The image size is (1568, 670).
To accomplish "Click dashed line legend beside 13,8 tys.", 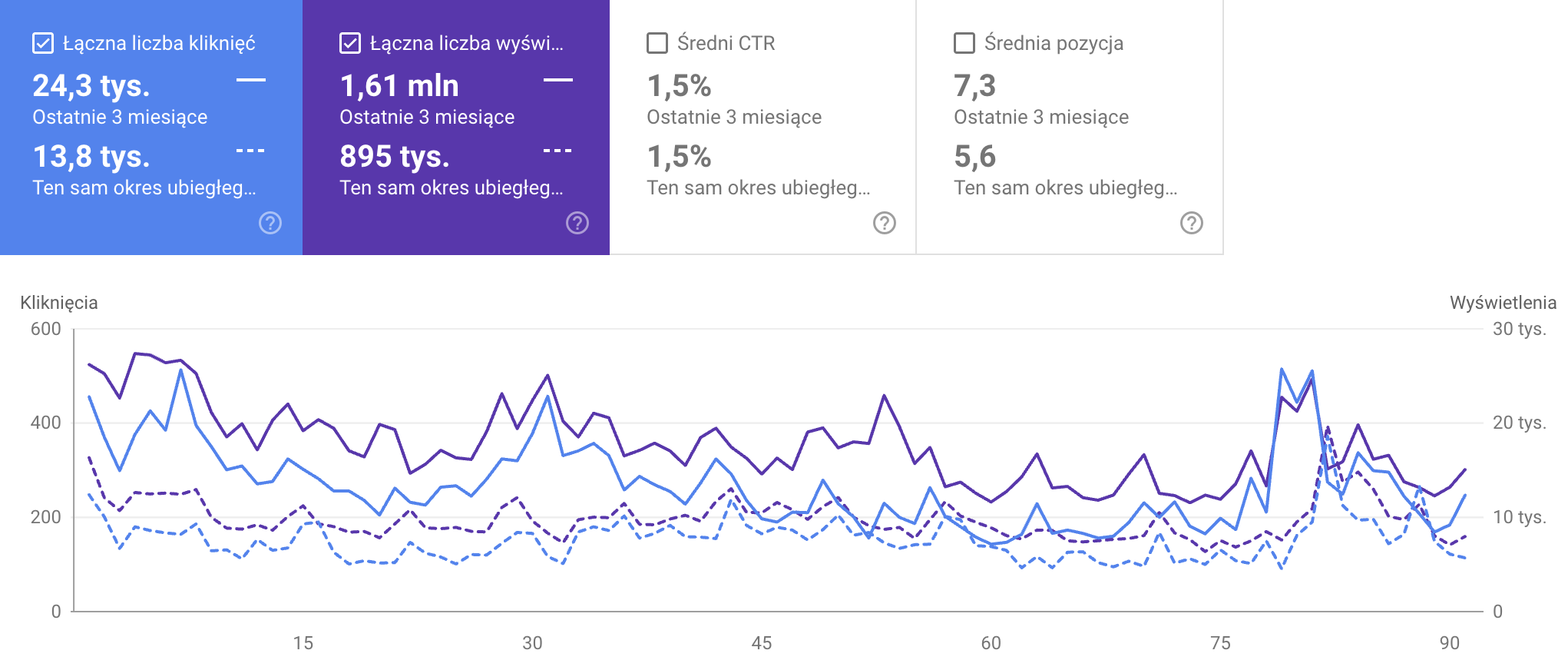I will click(x=250, y=151).
